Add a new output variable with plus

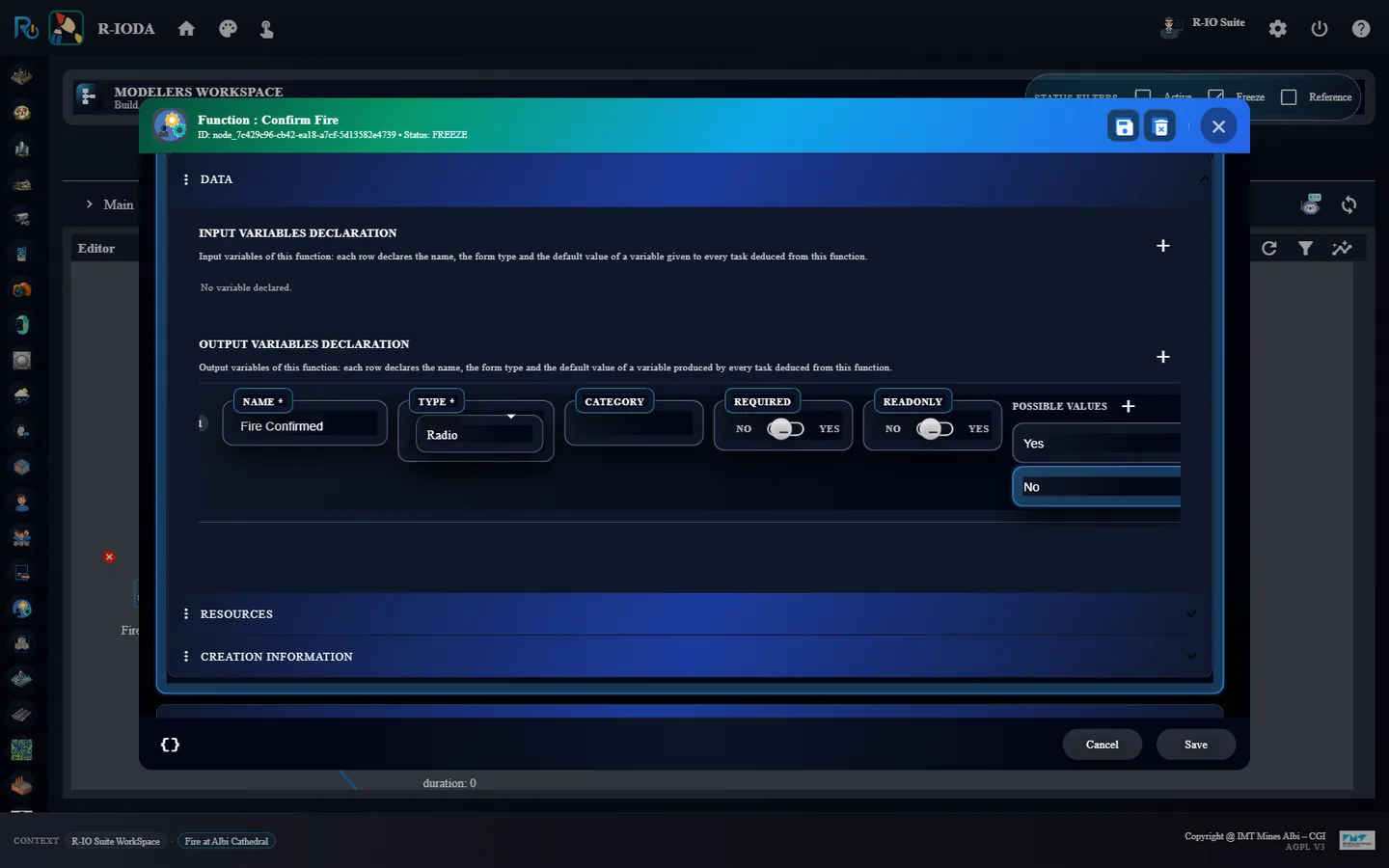pos(1163,357)
